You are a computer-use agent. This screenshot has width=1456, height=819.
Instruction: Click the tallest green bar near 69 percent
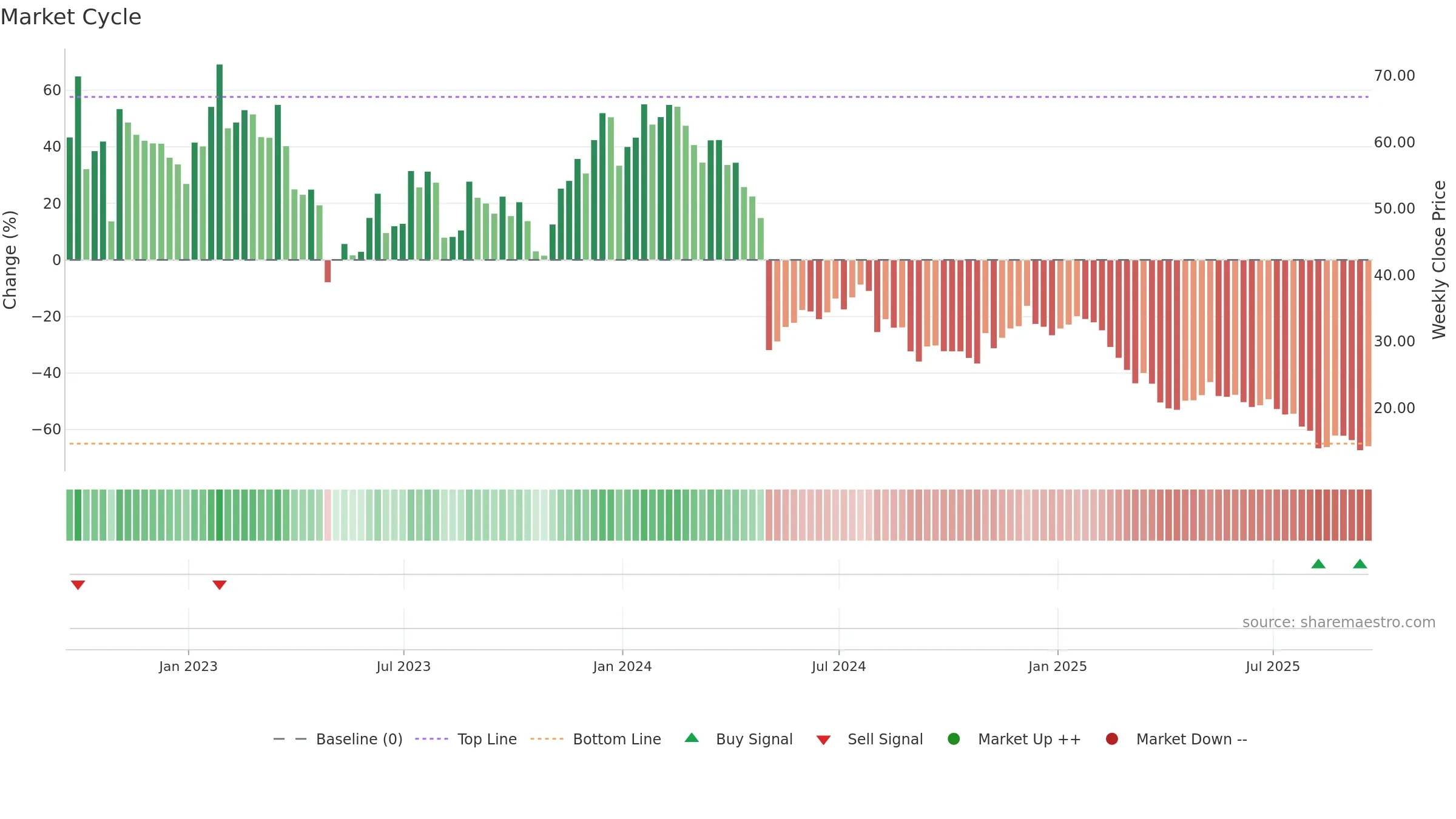tap(220, 162)
